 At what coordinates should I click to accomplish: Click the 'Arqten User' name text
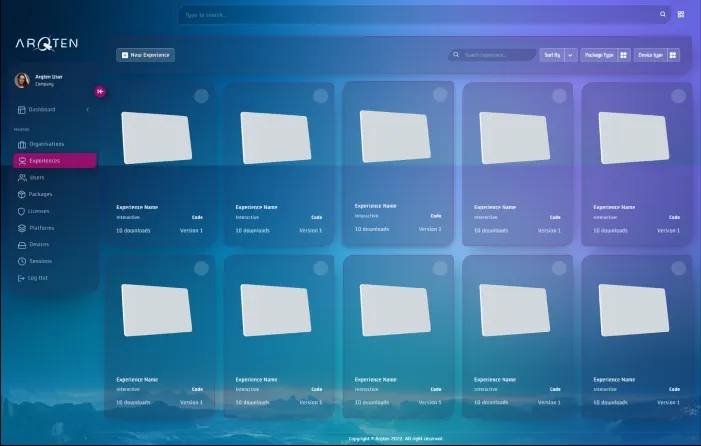(49, 77)
